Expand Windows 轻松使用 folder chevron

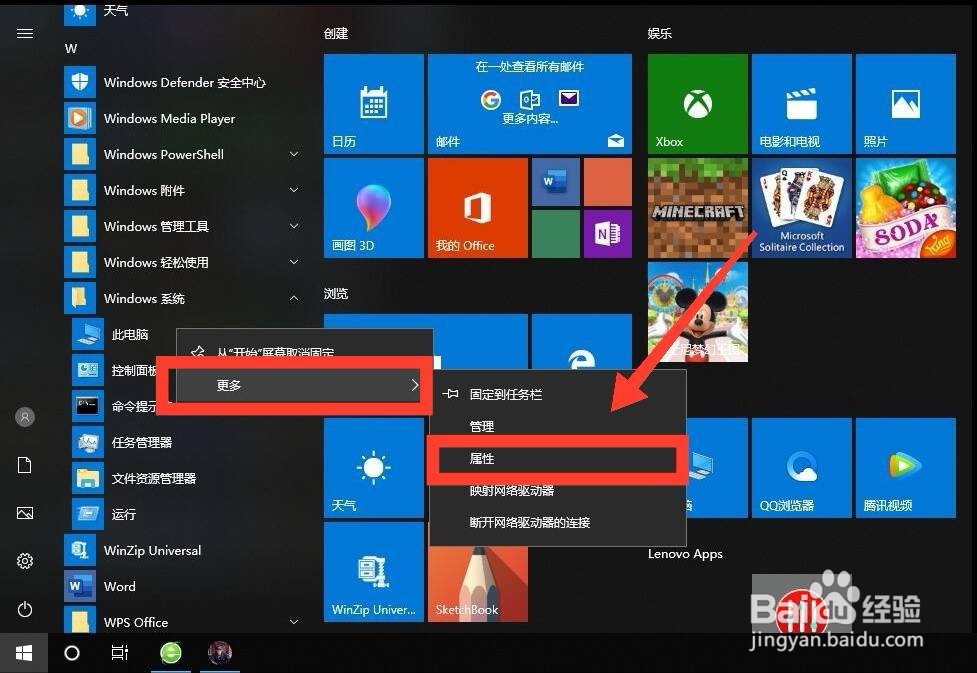coord(294,262)
